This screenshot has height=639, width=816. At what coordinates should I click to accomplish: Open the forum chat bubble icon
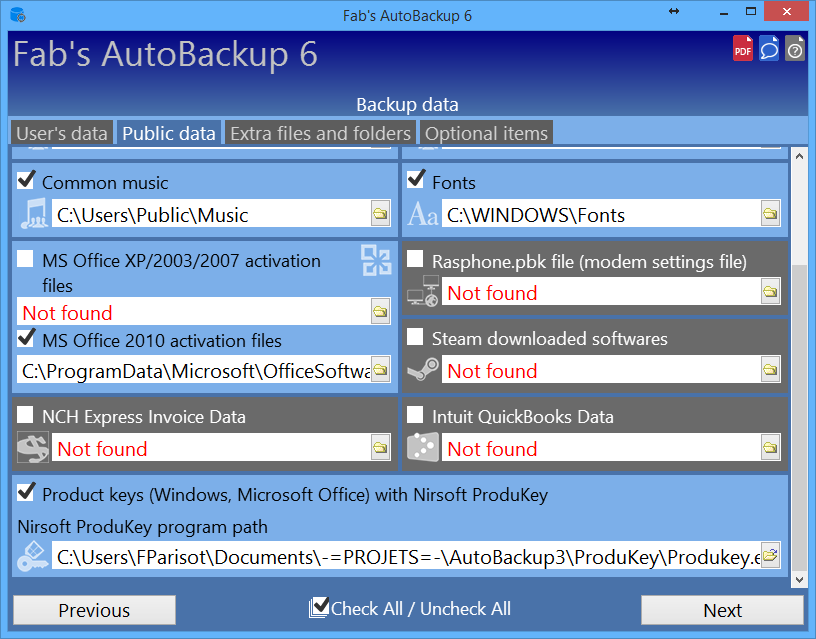coord(769,48)
